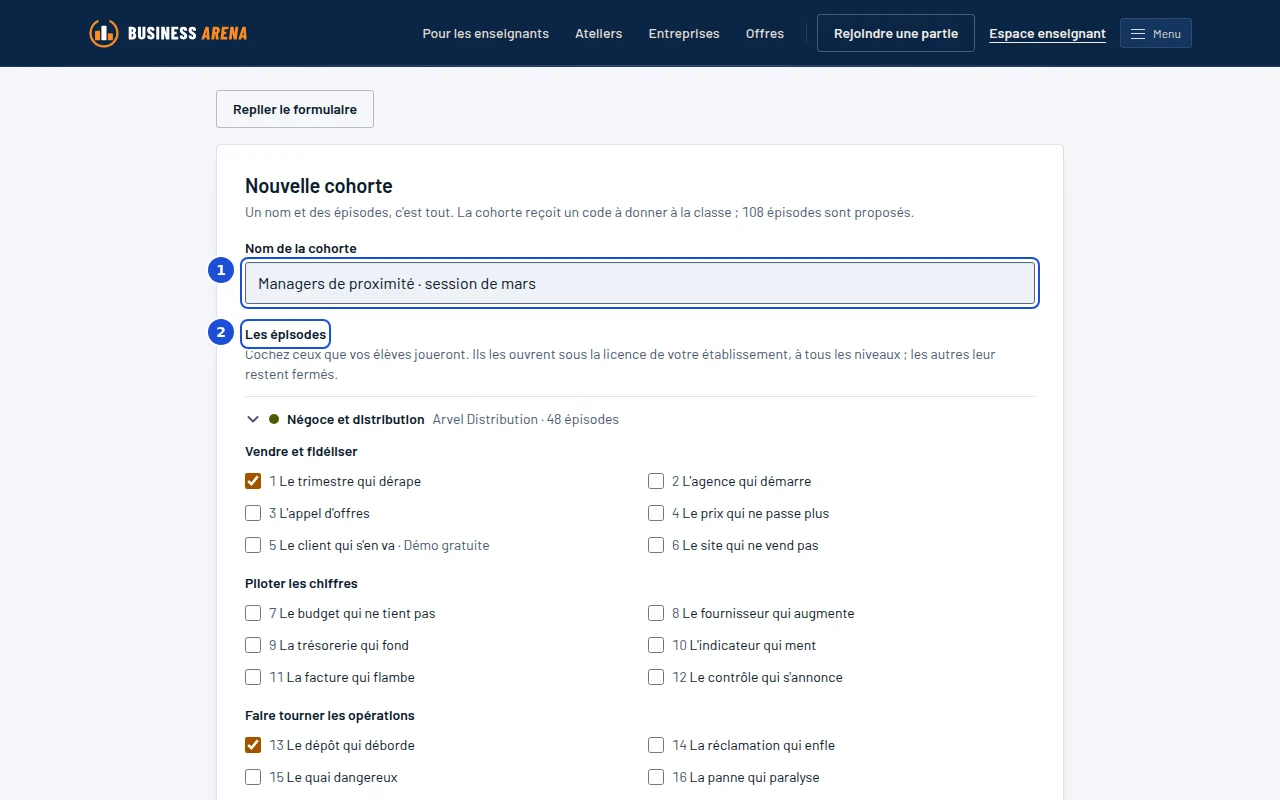Click Rejoindre une partie button
Screen dimensions: 1280x800
pyautogui.click(x=896, y=34)
